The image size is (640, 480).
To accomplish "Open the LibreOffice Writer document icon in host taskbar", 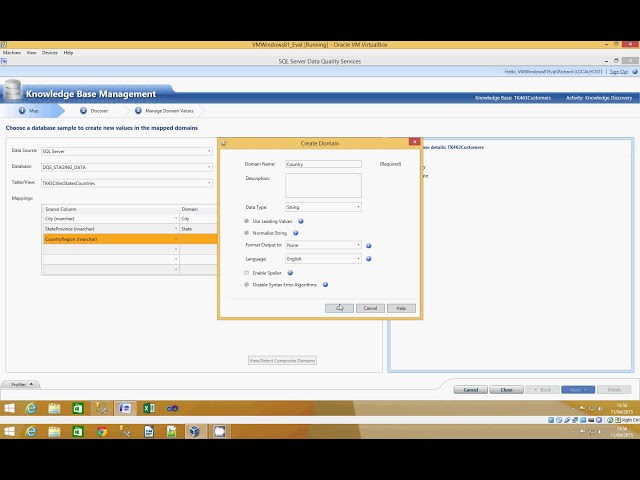I will pyautogui.click(x=149, y=431).
